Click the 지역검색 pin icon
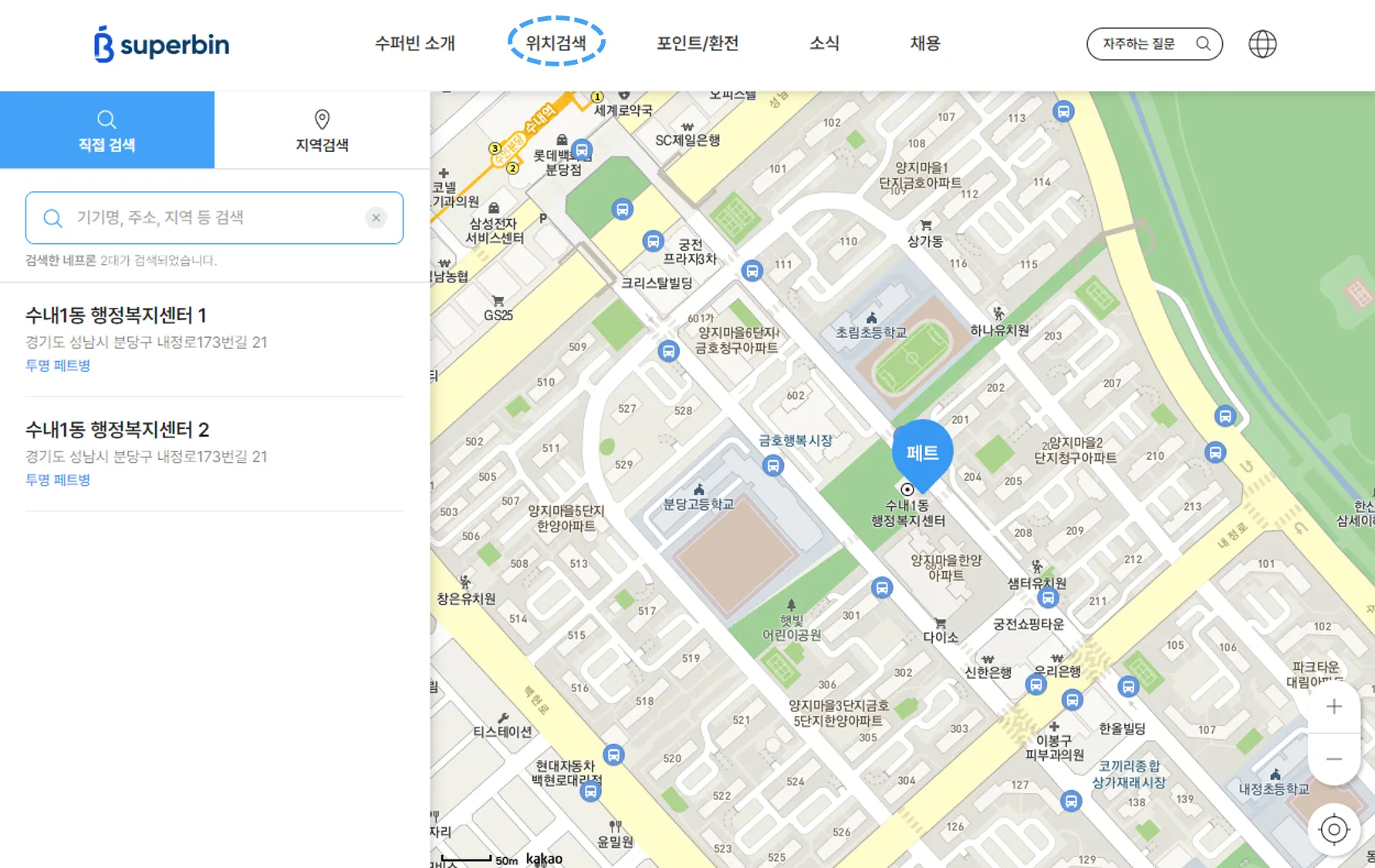The width and height of the screenshot is (1375, 868). [x=321, y=120]
